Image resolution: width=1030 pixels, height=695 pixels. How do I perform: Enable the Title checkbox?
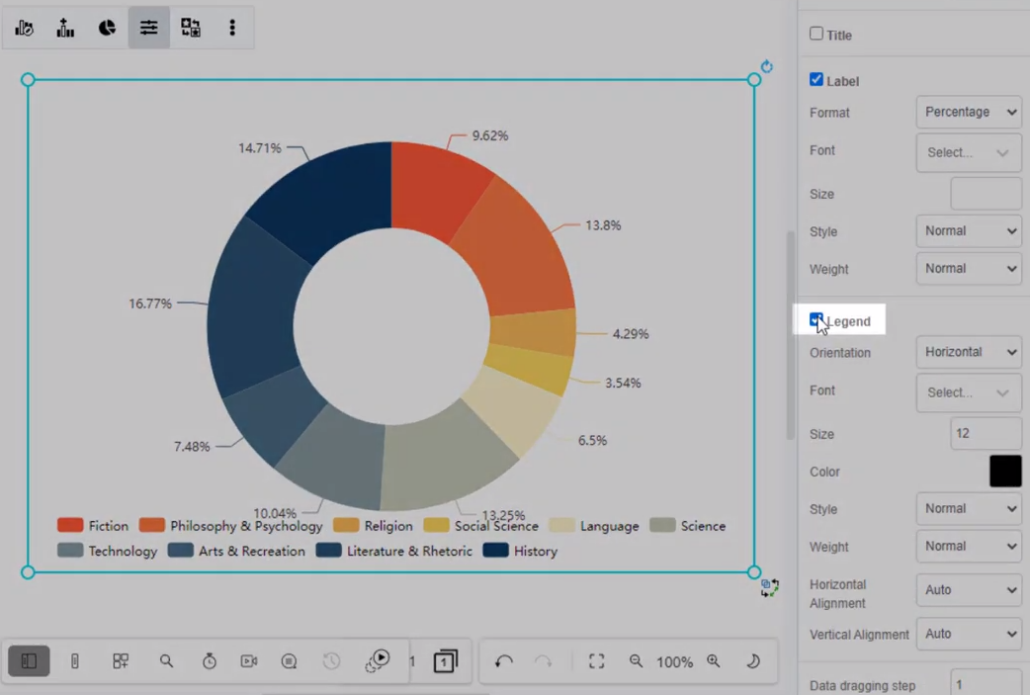(816, 33)
